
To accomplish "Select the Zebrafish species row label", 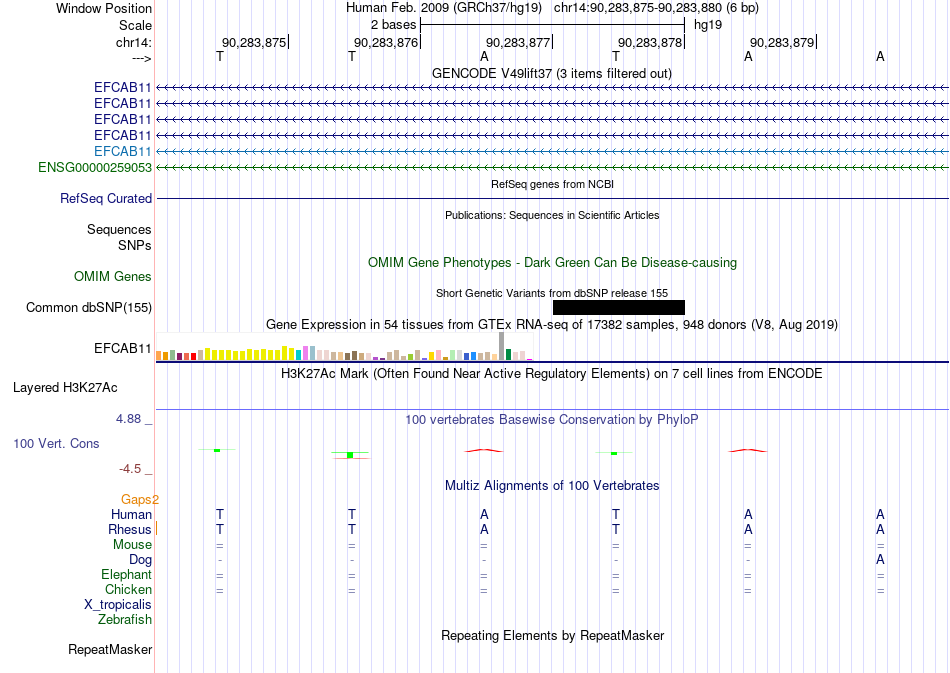I will 125,620.
